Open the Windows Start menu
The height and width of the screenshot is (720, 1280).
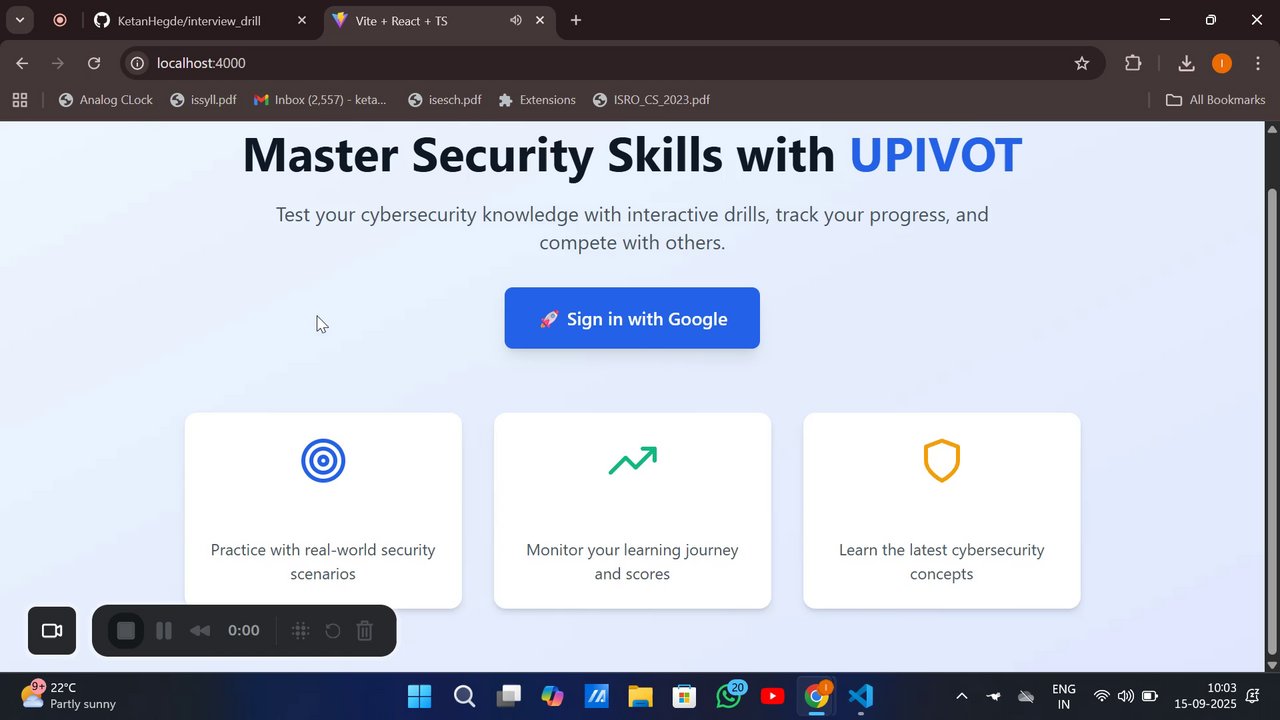[x=420, y=696]
